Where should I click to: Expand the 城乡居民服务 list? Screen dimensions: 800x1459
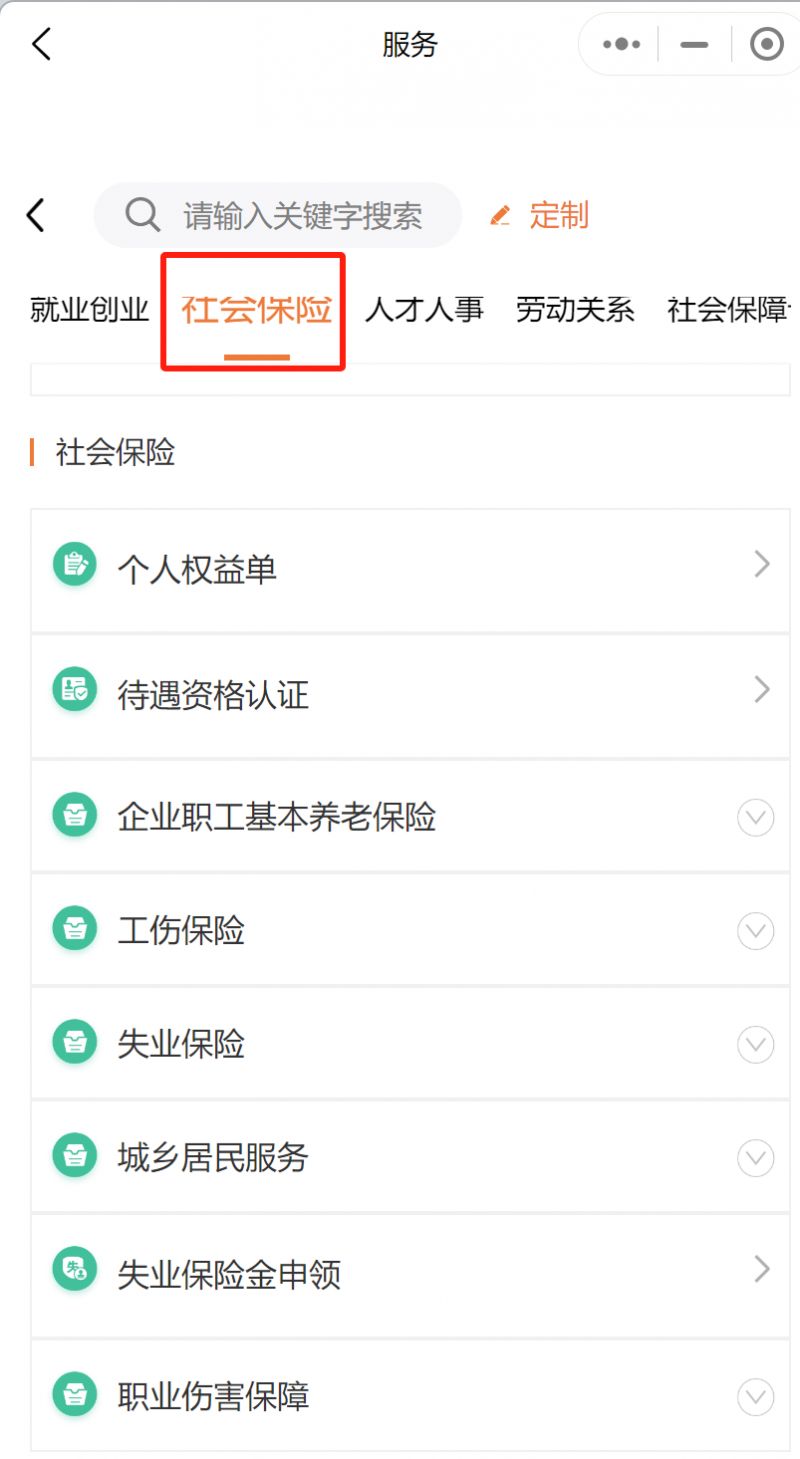tap(755, 1158)
